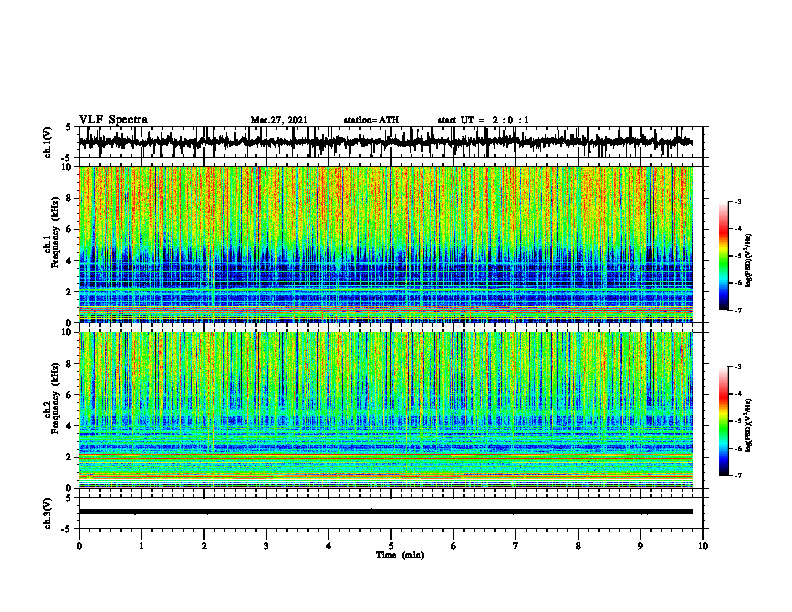Click the ch.2 Frequency (kHz) axis label
The width and height of the screenshot is (792, 612).
(55, 398)
